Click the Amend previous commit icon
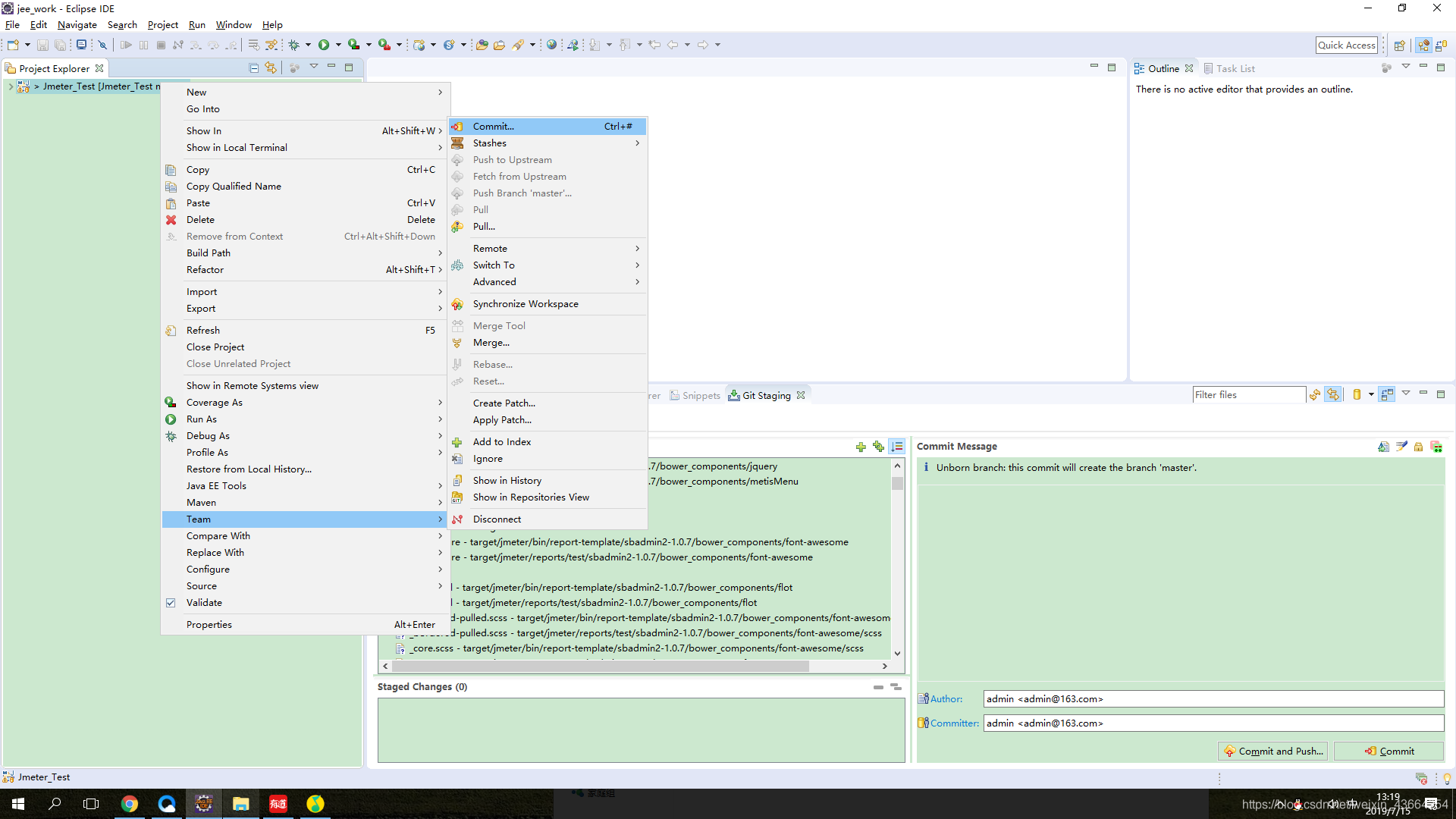The image size is (1456, 819). 1384,447
